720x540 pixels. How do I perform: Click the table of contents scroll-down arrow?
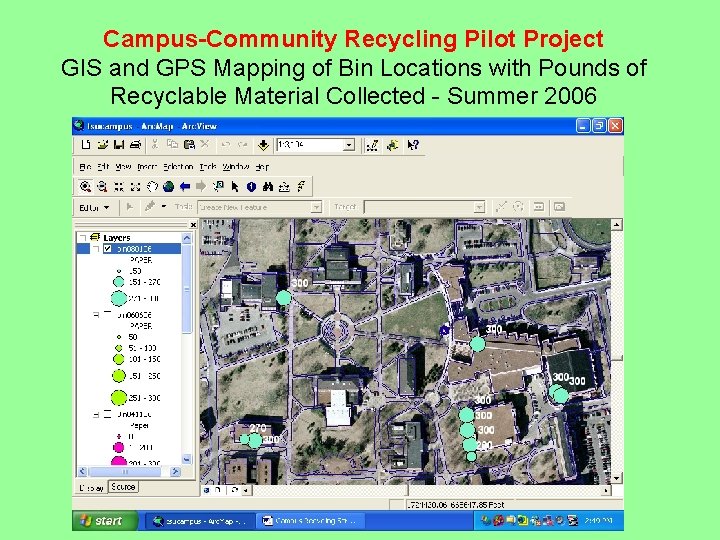[x=186, y=459]
